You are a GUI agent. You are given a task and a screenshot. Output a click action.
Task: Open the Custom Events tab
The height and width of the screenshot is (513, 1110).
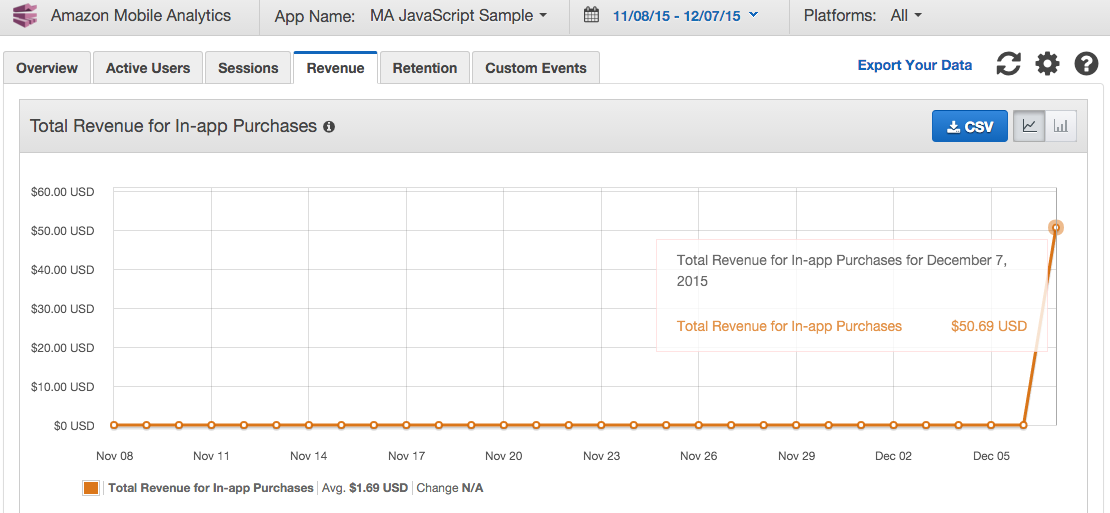point(536,68)
